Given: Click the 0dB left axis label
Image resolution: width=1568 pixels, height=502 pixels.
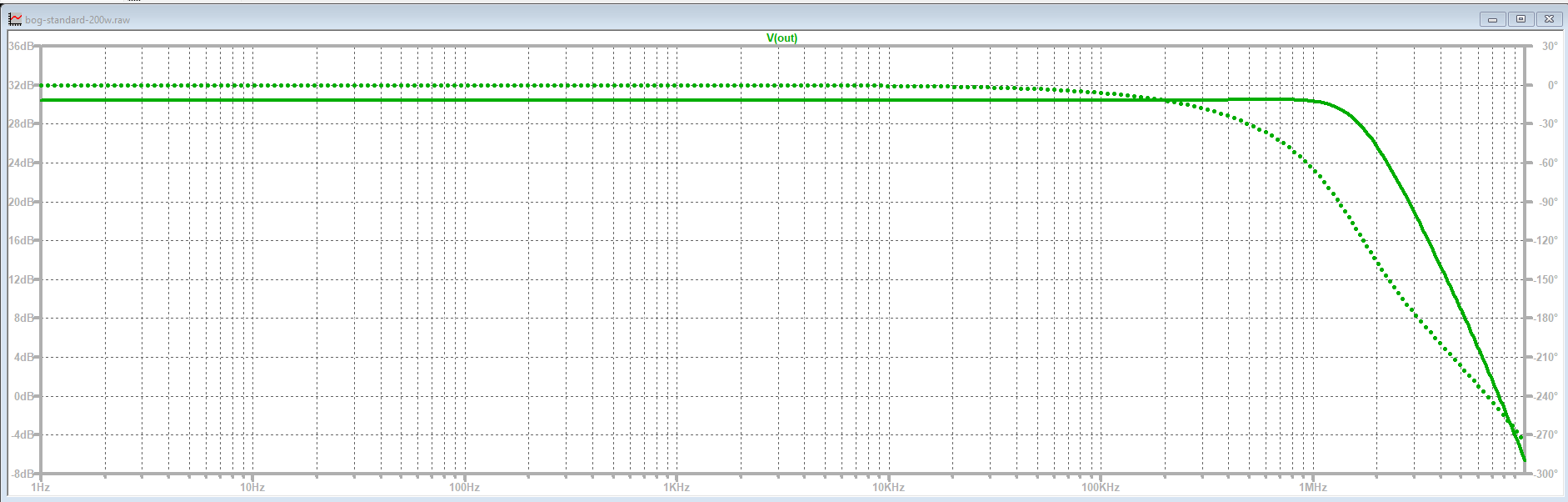Looking at the screenshot, I should 24,396.
